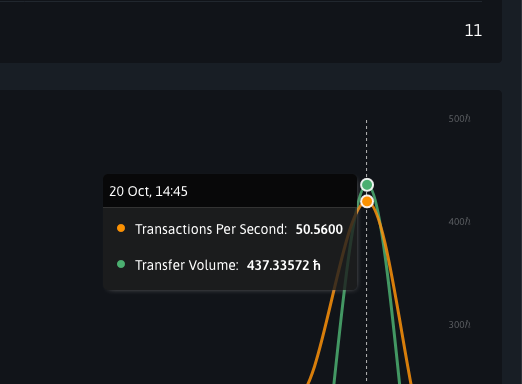This screenshot has width=522, height=384.
Task: Click the orange curve's right falling slope
Action: (398, 300)
